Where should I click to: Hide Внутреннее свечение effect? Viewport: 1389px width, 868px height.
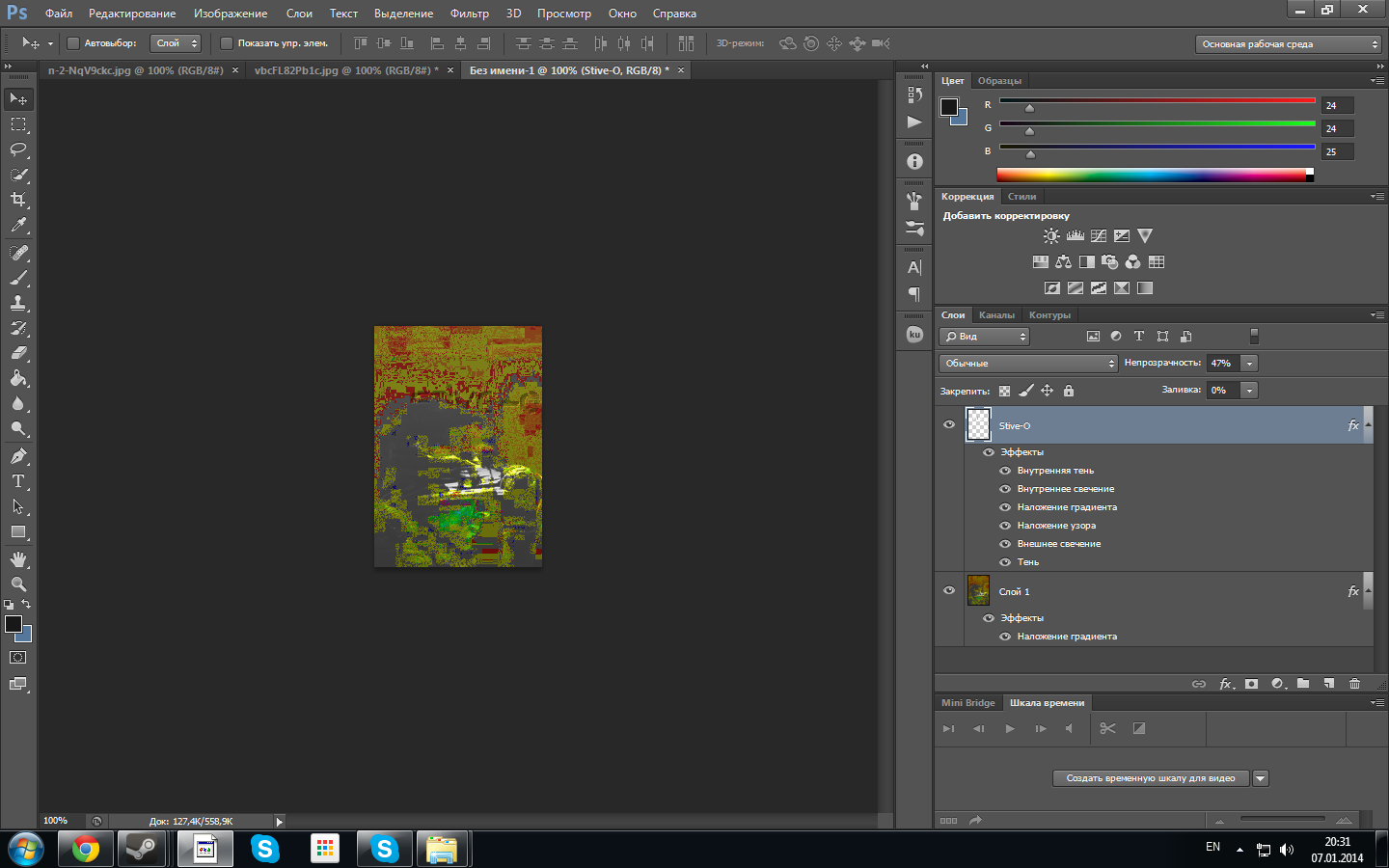[1005, 489]
